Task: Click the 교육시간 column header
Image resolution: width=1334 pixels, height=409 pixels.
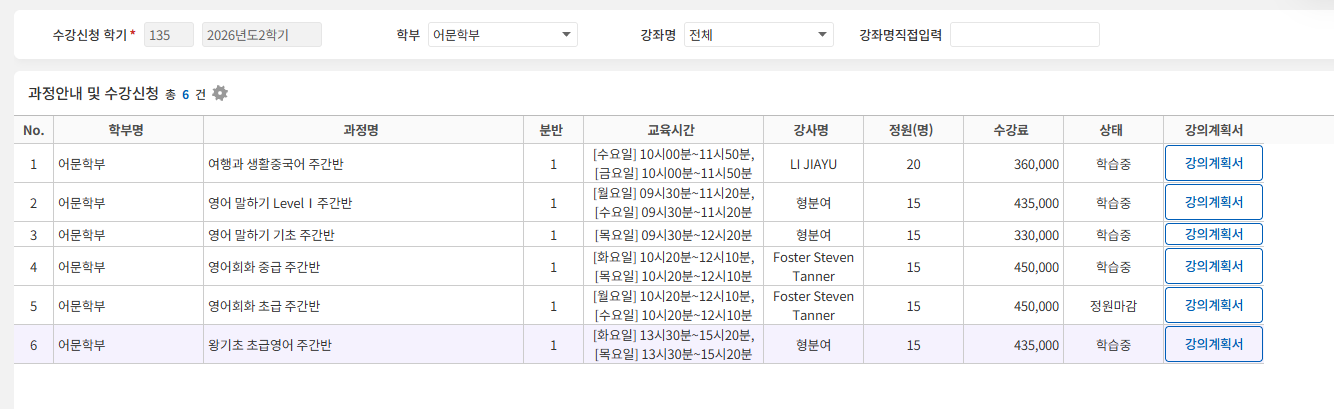Action: click(673, 130)
